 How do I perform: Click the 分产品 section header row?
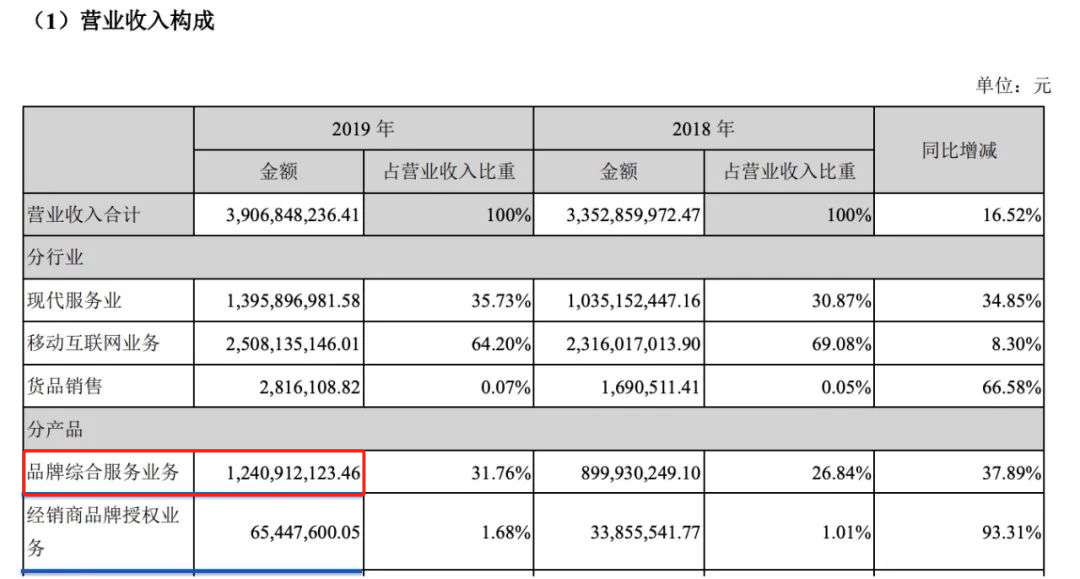click(533, 430)
